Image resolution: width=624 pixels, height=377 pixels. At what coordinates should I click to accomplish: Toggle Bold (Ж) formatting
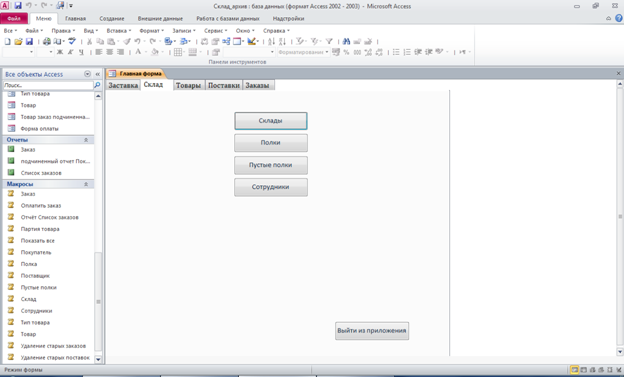tap(60, 52)
